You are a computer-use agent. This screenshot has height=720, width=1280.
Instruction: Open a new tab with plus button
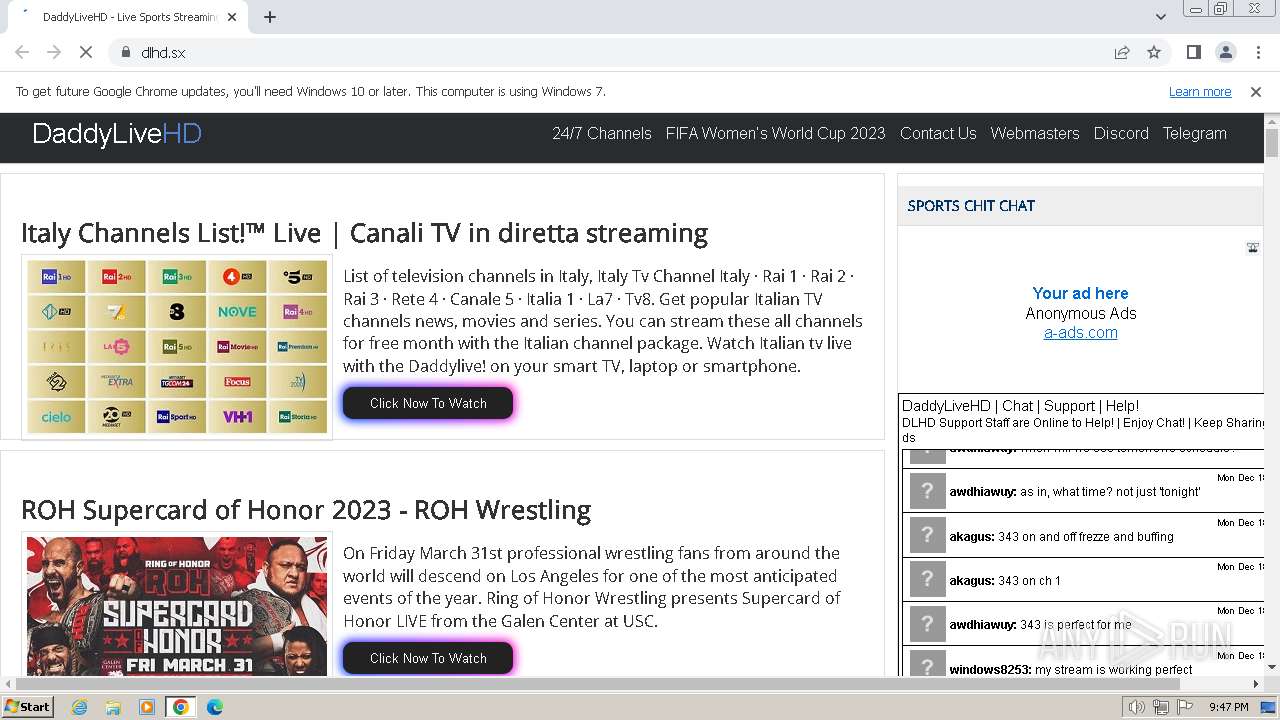[x=270, y=17]
